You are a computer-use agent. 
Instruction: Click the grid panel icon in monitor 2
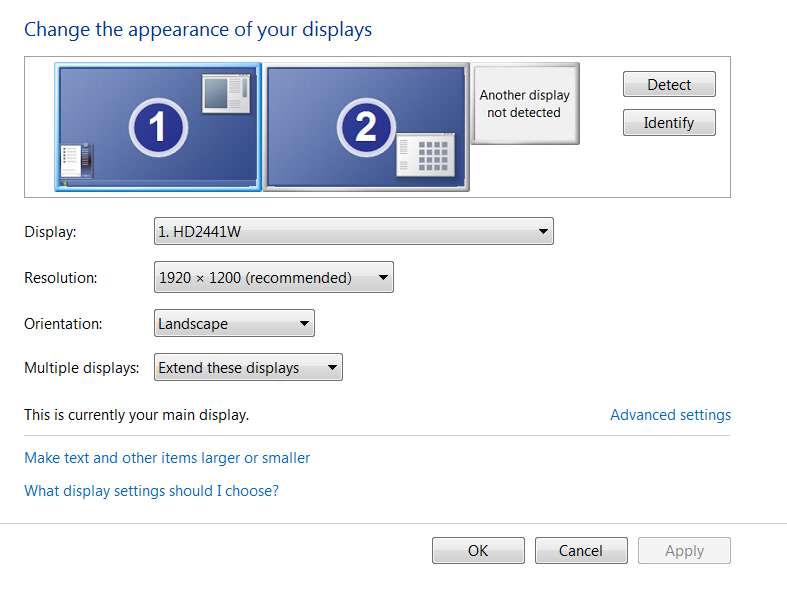(426, 155)
